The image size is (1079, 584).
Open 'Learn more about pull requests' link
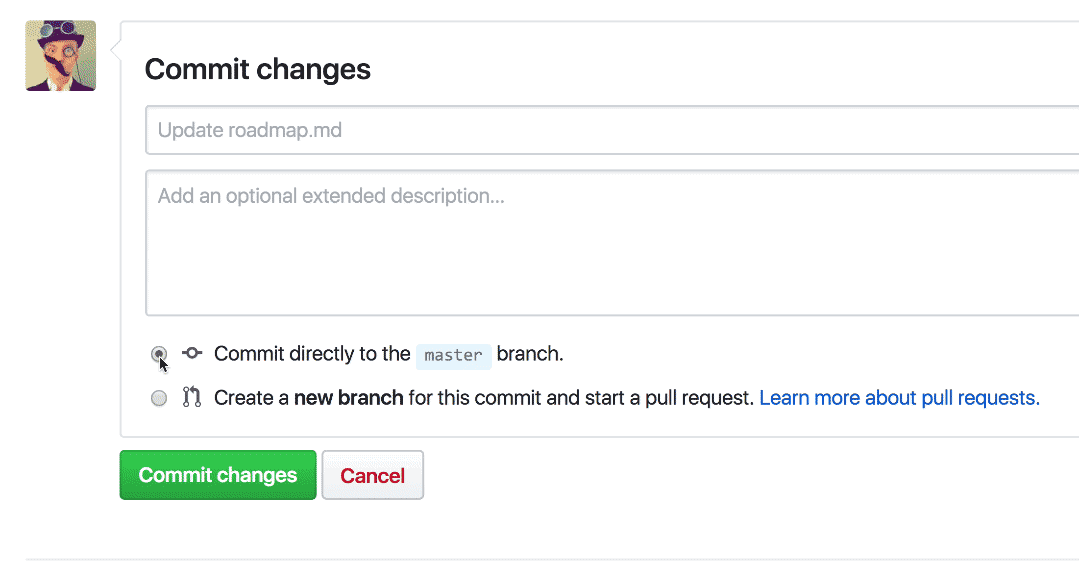[899, 398]
